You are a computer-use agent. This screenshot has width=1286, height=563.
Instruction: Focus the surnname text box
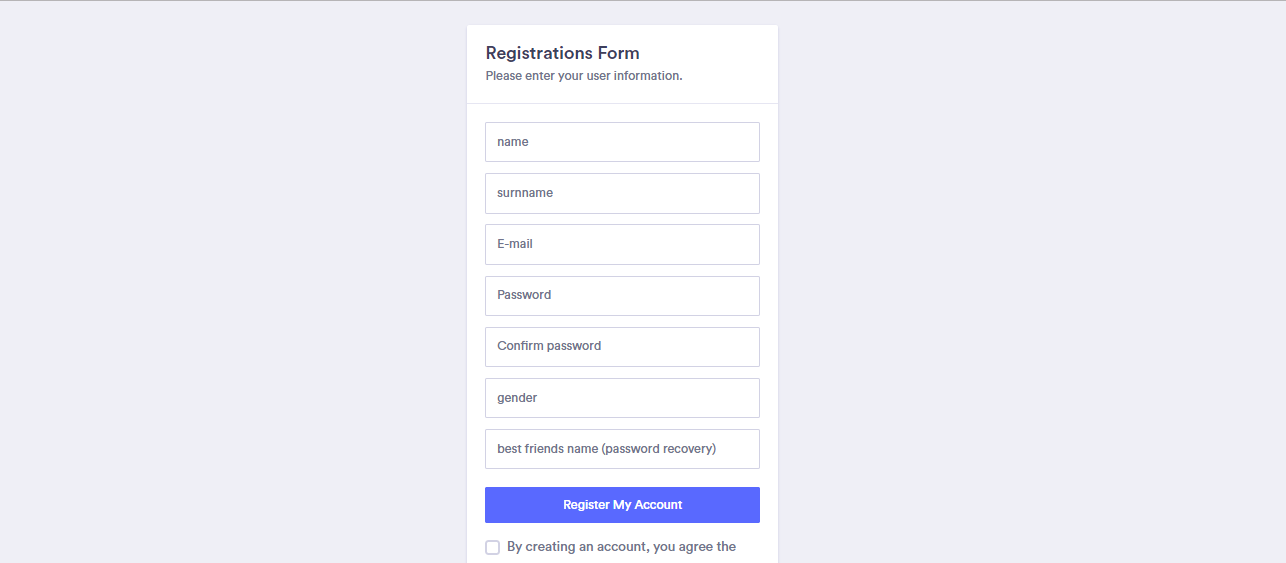point(622,193)
